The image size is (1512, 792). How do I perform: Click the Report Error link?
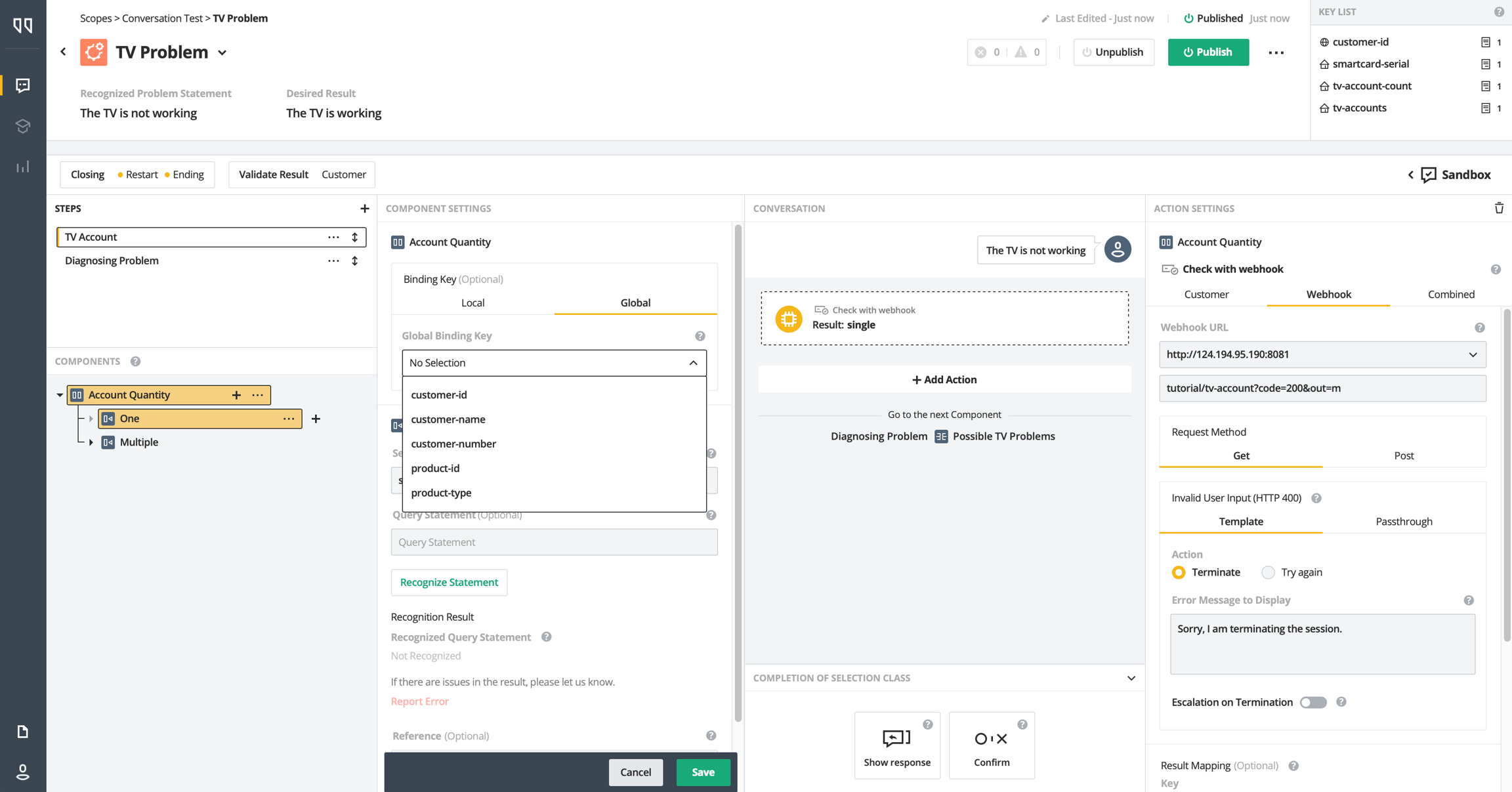pyautogui.click(x=419, y=701)
